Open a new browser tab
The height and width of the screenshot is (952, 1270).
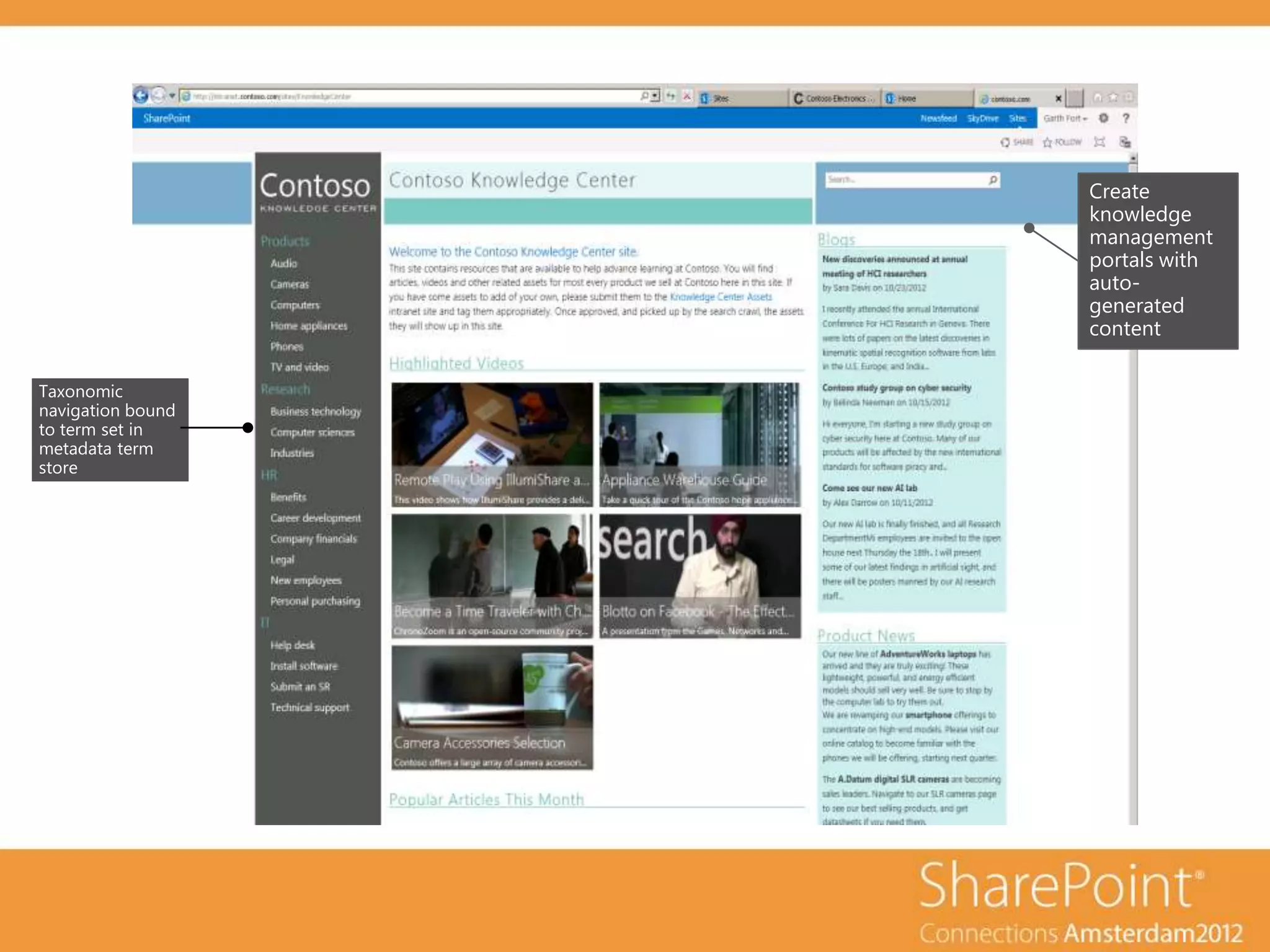[1075, 98]
